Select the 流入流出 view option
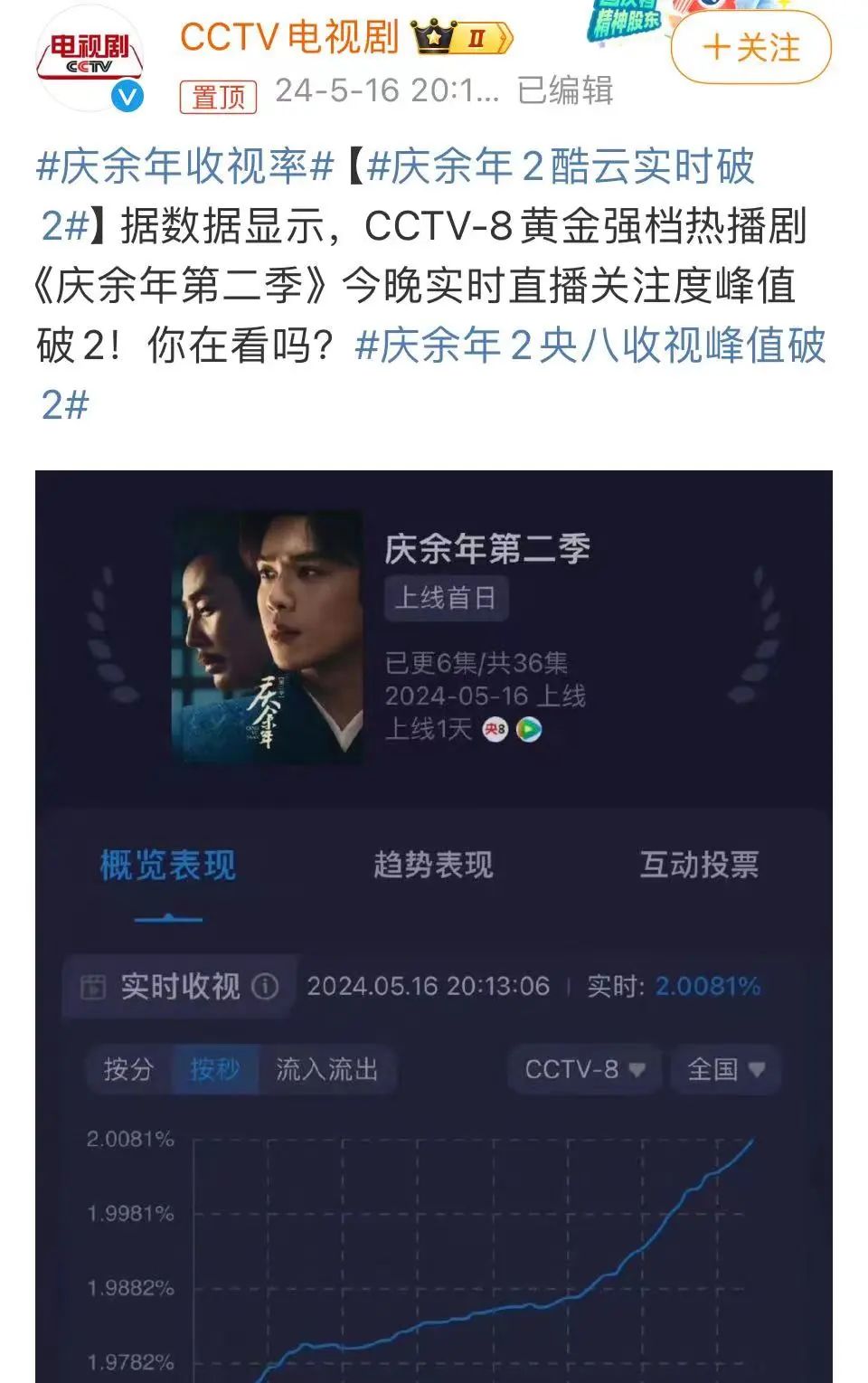Viewport: 868px width, 1383px height. coord(326,1070)
